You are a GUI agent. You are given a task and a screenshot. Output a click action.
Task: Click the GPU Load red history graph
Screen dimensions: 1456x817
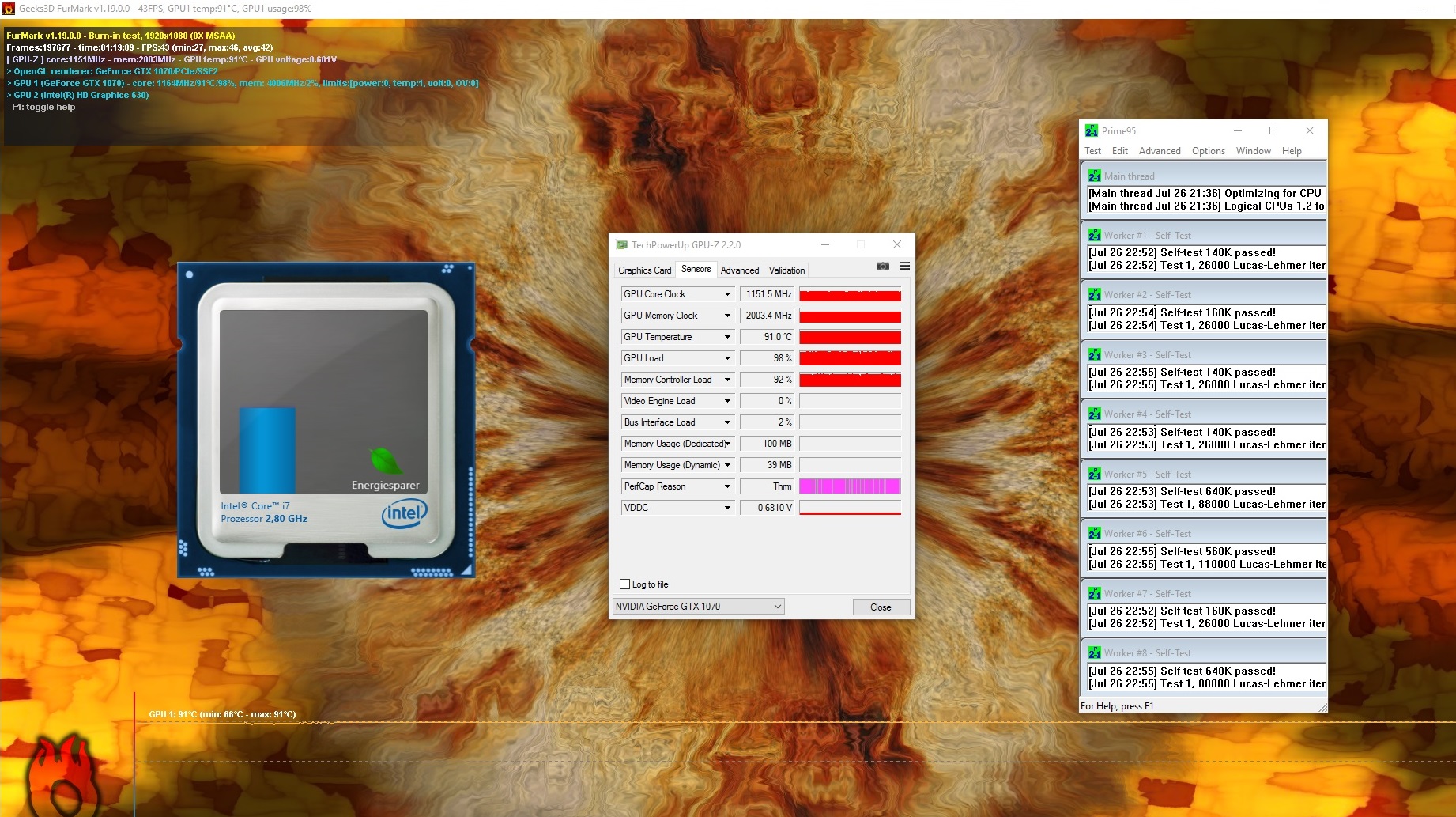[850, 358]
